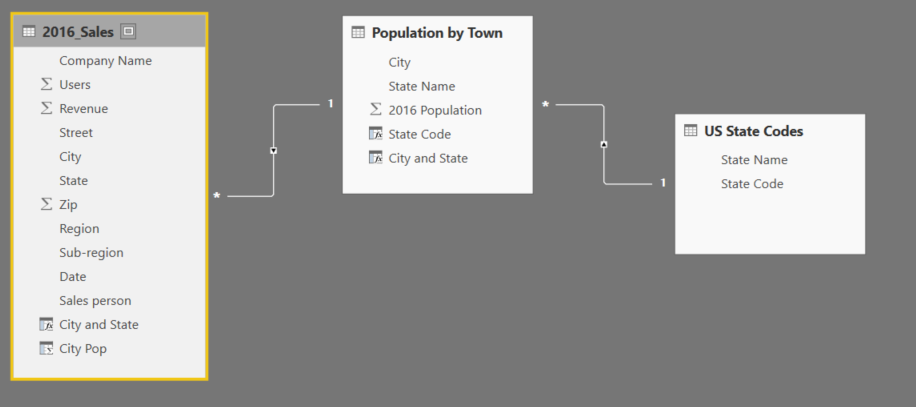Click the sigma icon next to Zip
Screen dimensions: 916x407
pyautogui.click(x=45, y=205)
